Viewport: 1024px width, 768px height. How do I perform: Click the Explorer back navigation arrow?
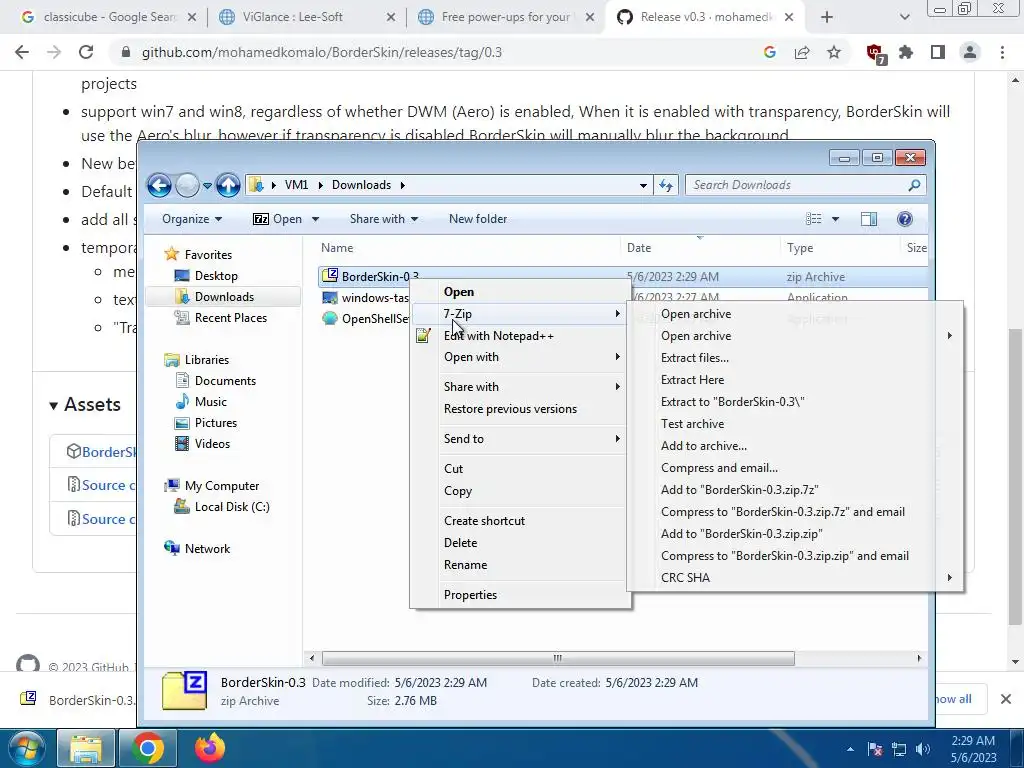(x=159, y=185)
